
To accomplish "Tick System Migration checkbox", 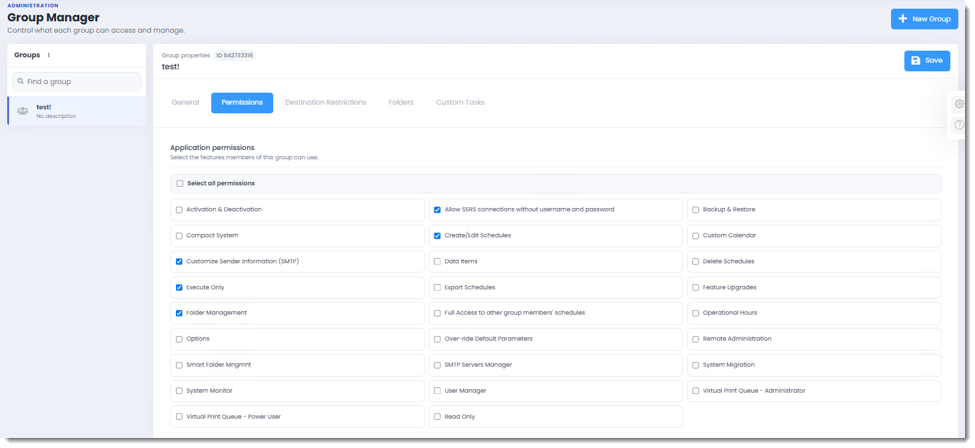I will [x=696, y=365].
